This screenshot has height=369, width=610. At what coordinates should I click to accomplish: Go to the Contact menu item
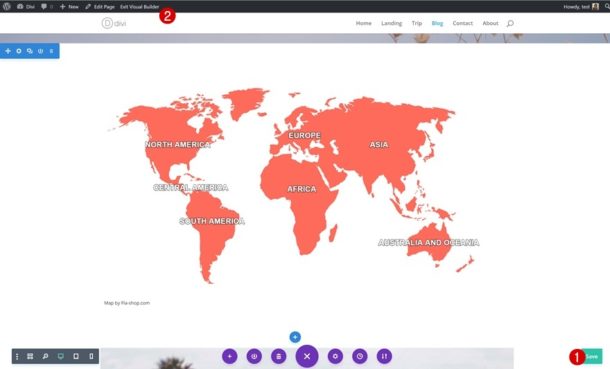(x=463, y=23)
